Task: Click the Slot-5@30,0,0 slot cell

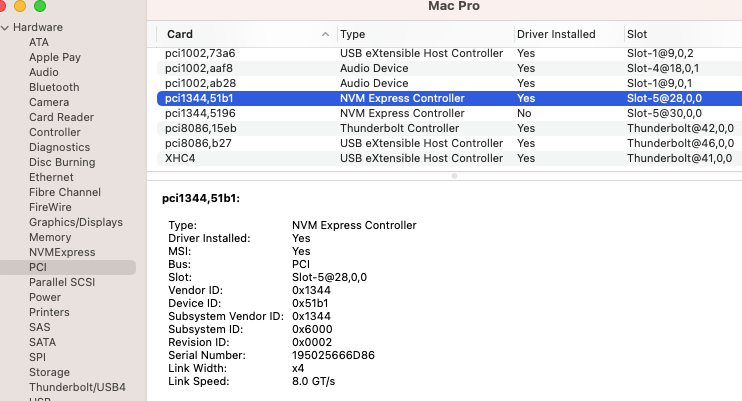Action: click(664, 113)
